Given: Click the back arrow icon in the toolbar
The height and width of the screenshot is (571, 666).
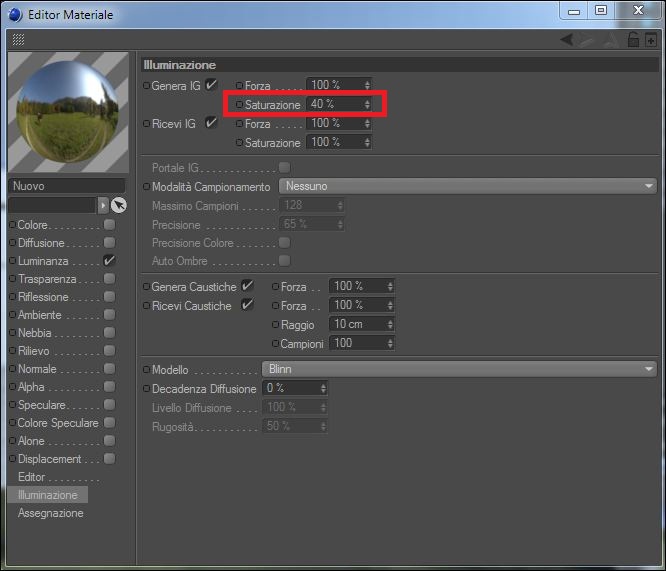Looking at the screenshot, I should tap(567, 40).
